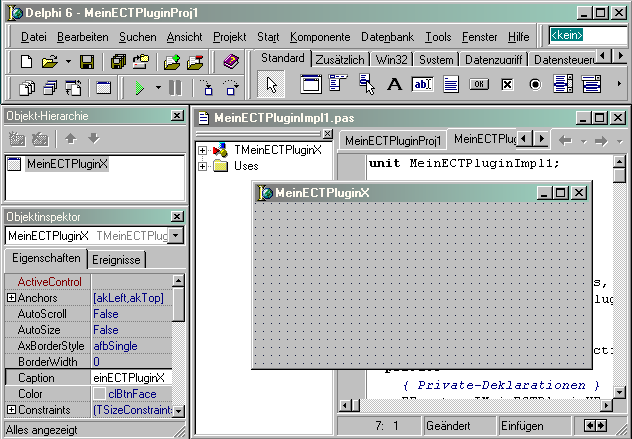Open the Object Inspector component selector dropdown
Viewport: 632px width, 439px height.
pyautogui.click(x=176, y=235)
